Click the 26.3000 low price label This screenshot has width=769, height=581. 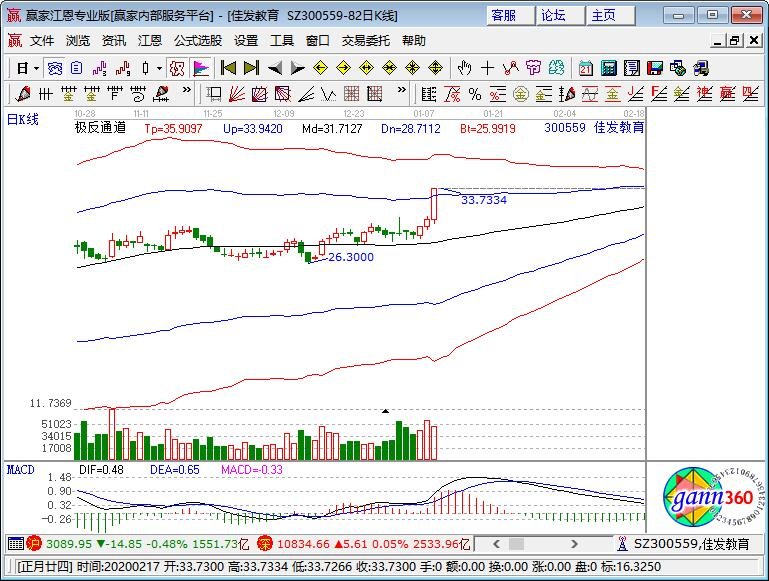click(351, 256)
